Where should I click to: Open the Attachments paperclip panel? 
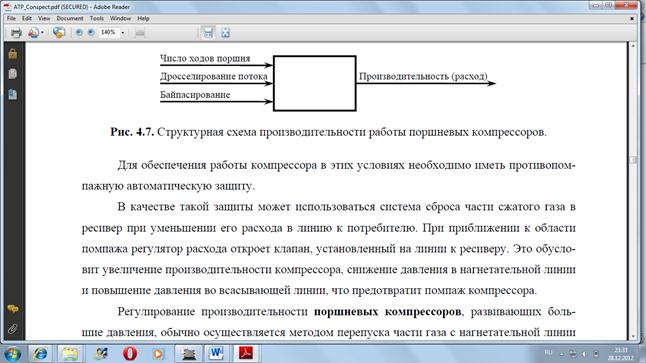12,328
